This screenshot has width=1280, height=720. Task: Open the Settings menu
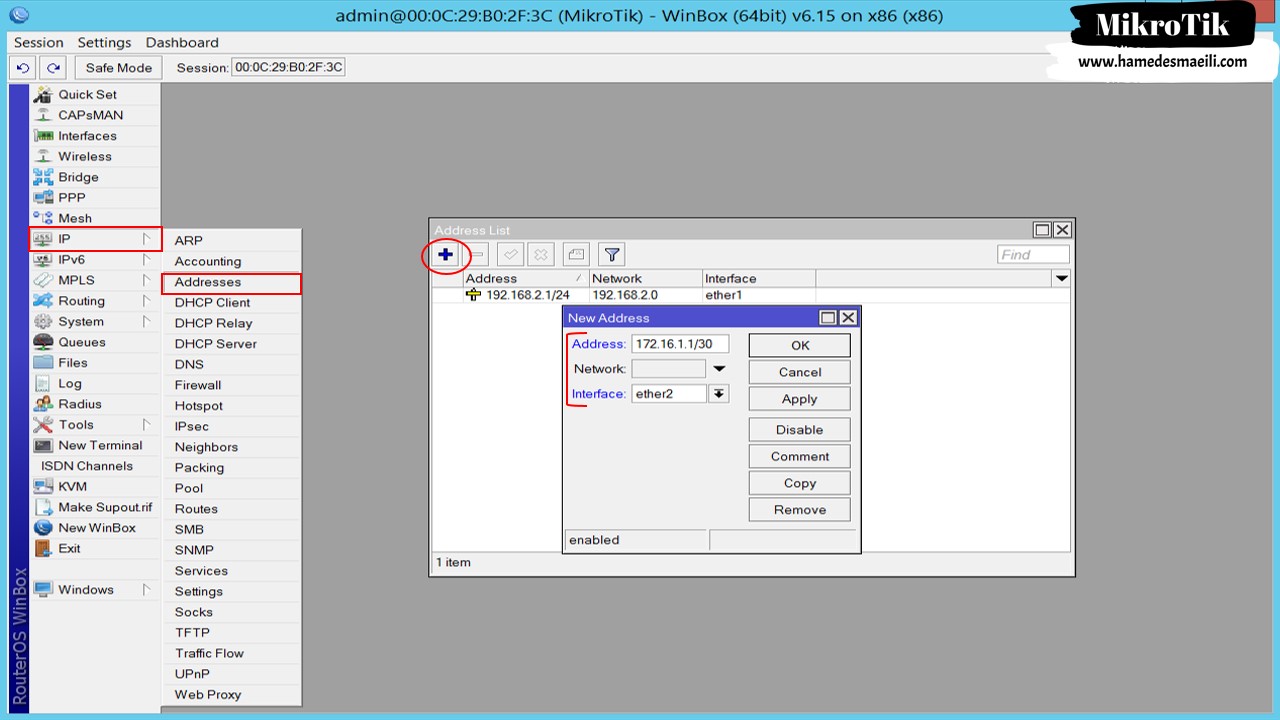click(x=104, y=42)
